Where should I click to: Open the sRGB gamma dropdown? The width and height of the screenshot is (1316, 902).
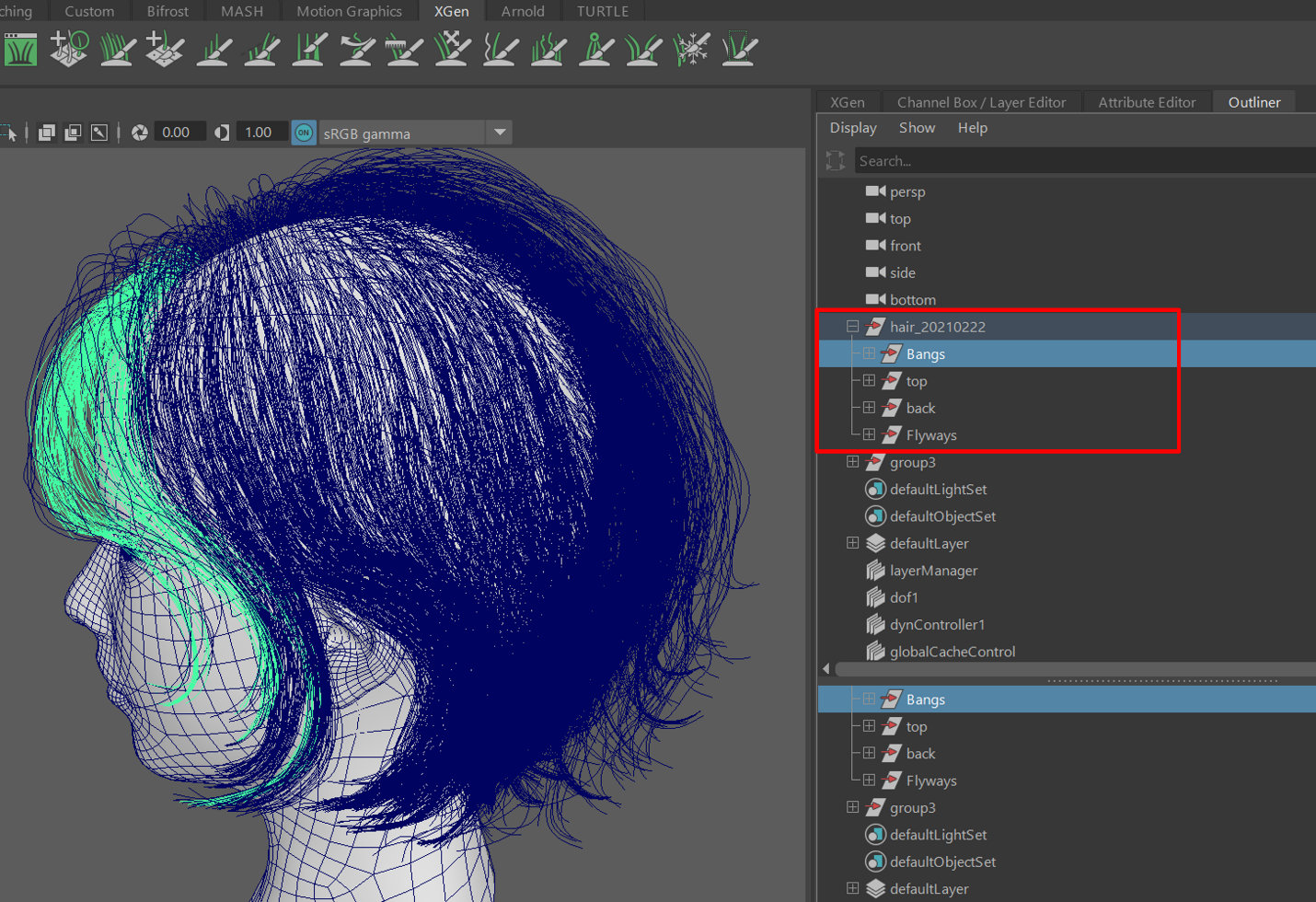click(x=500, y=132)
